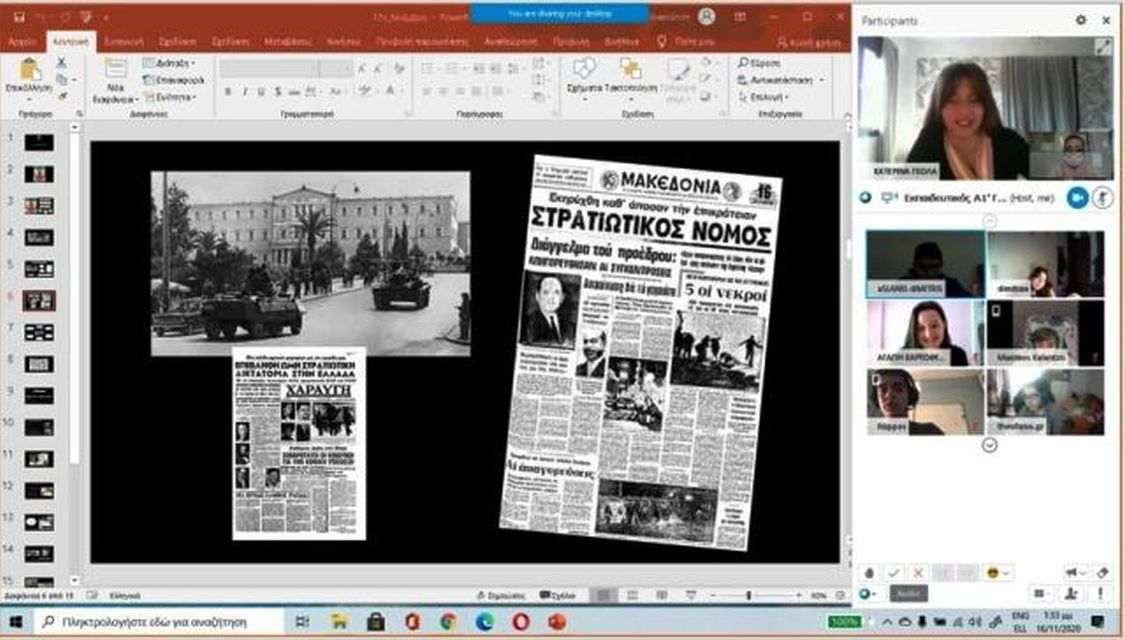1125x640 pixels.
Task: Click the Share (Κοινή χρήση) button
Action: coord(809,42)
